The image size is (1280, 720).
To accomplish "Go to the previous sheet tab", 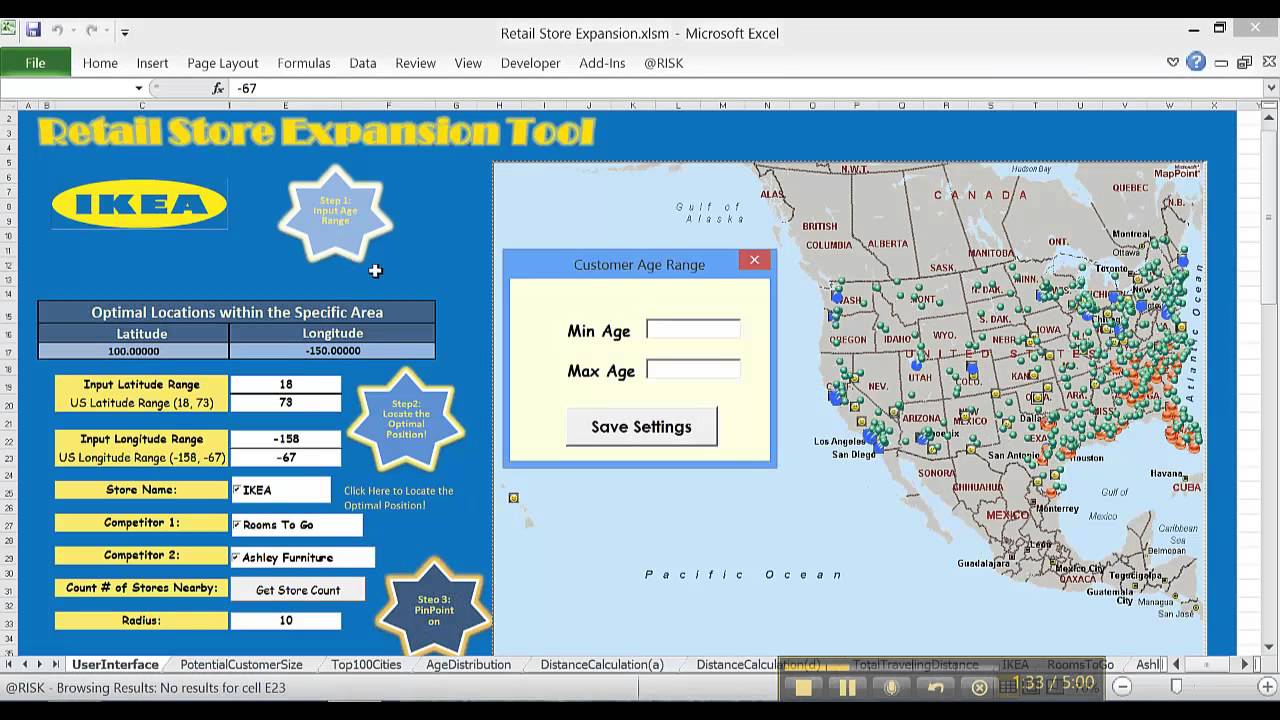I will point(25,664).
